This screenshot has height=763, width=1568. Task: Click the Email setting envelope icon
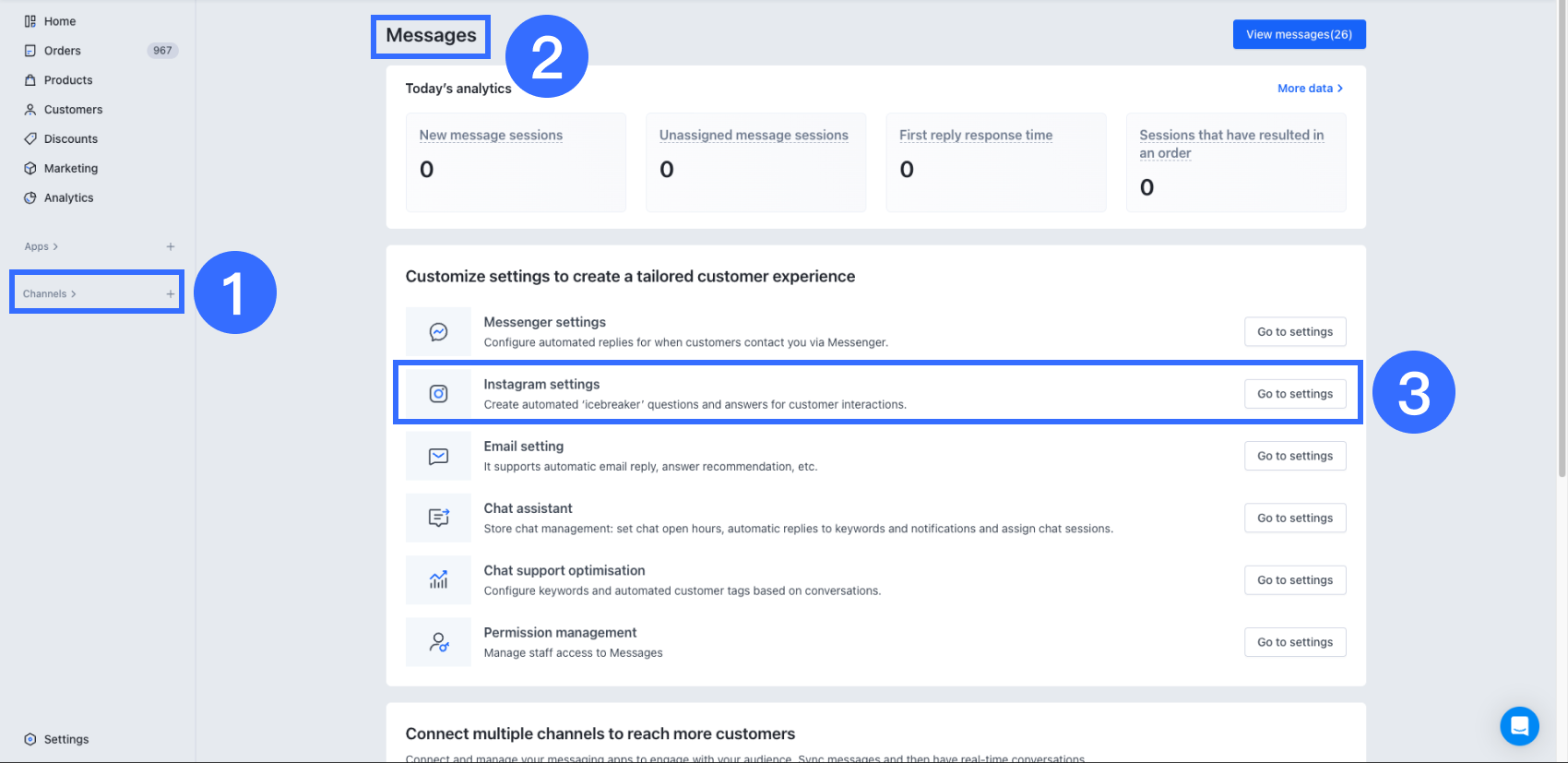438,456
